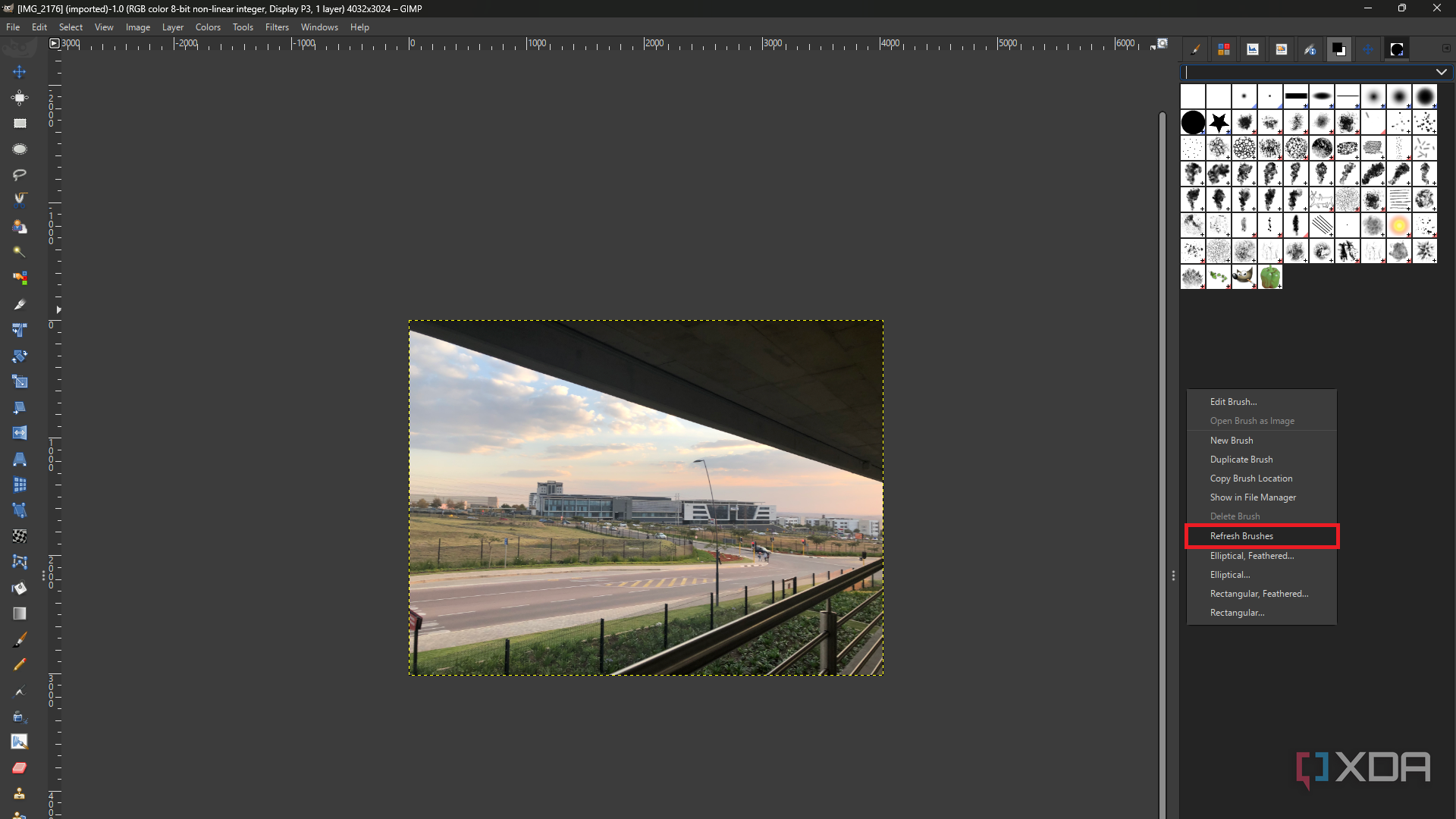Screen dimensions: 1456x819
Task: Open the image menu button at ruler corner
Action: 54,44
